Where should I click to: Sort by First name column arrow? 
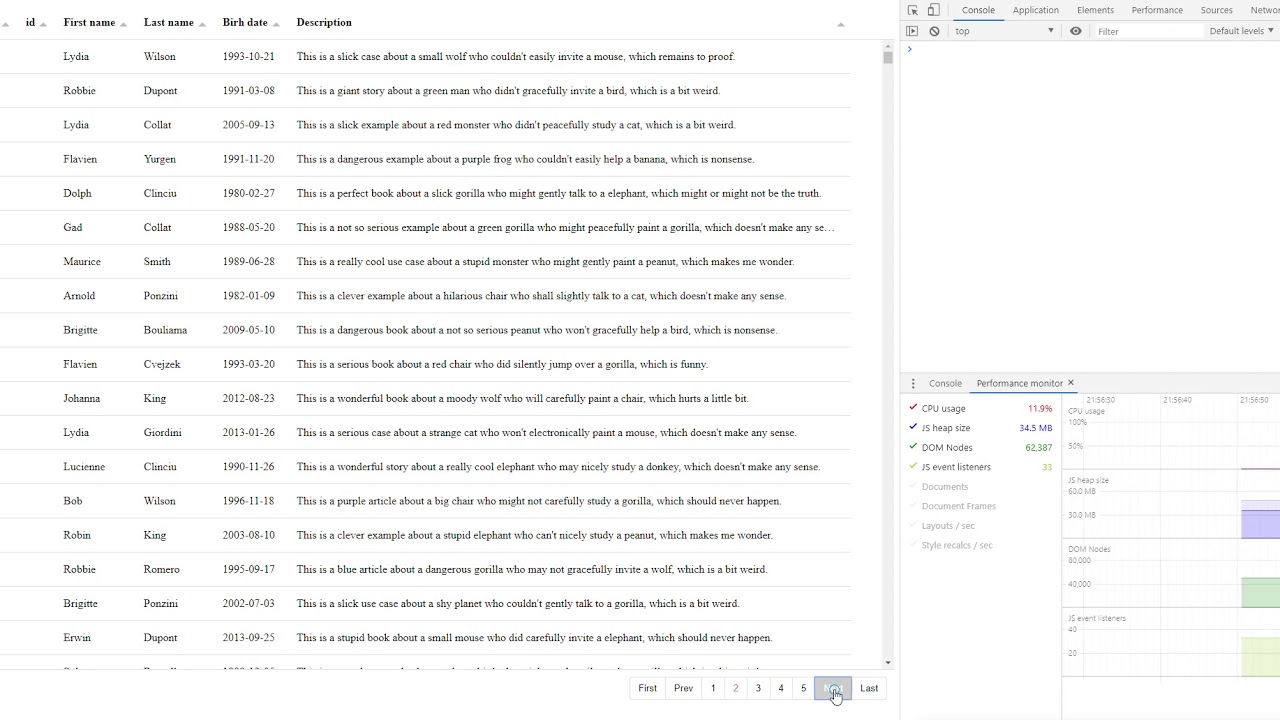123,23
